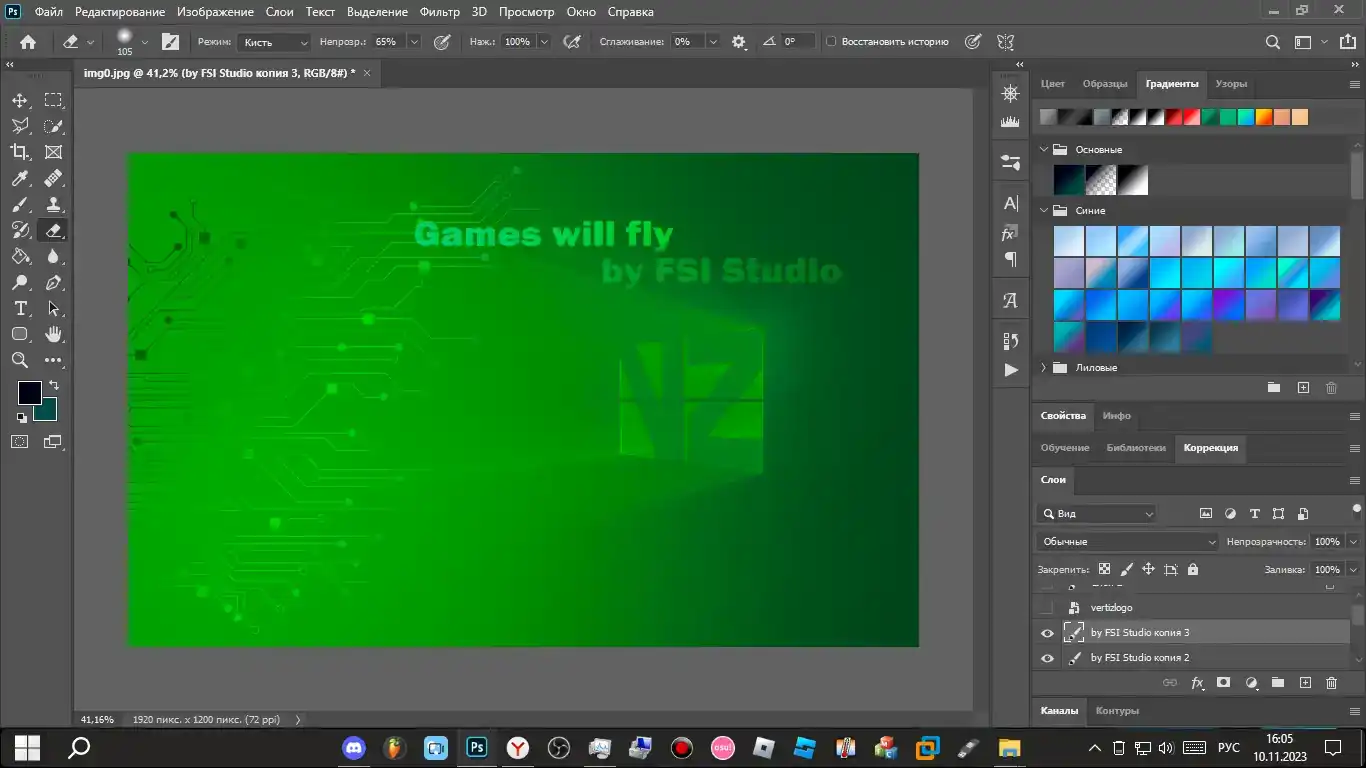The height and width of the screenshot is (768, 1366).
Task: Switch to the 'Контуры' tab
Action: click(1117, 711)
